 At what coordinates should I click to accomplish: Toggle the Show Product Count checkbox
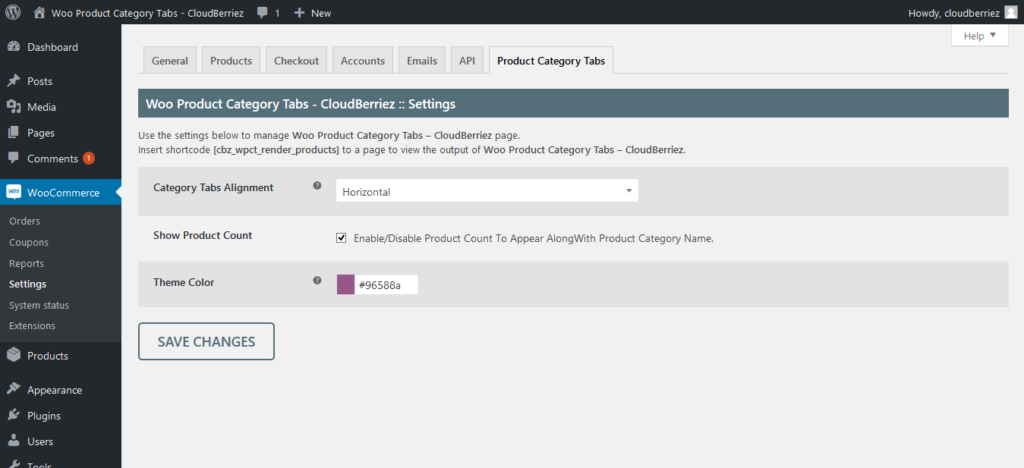point(341,238)
